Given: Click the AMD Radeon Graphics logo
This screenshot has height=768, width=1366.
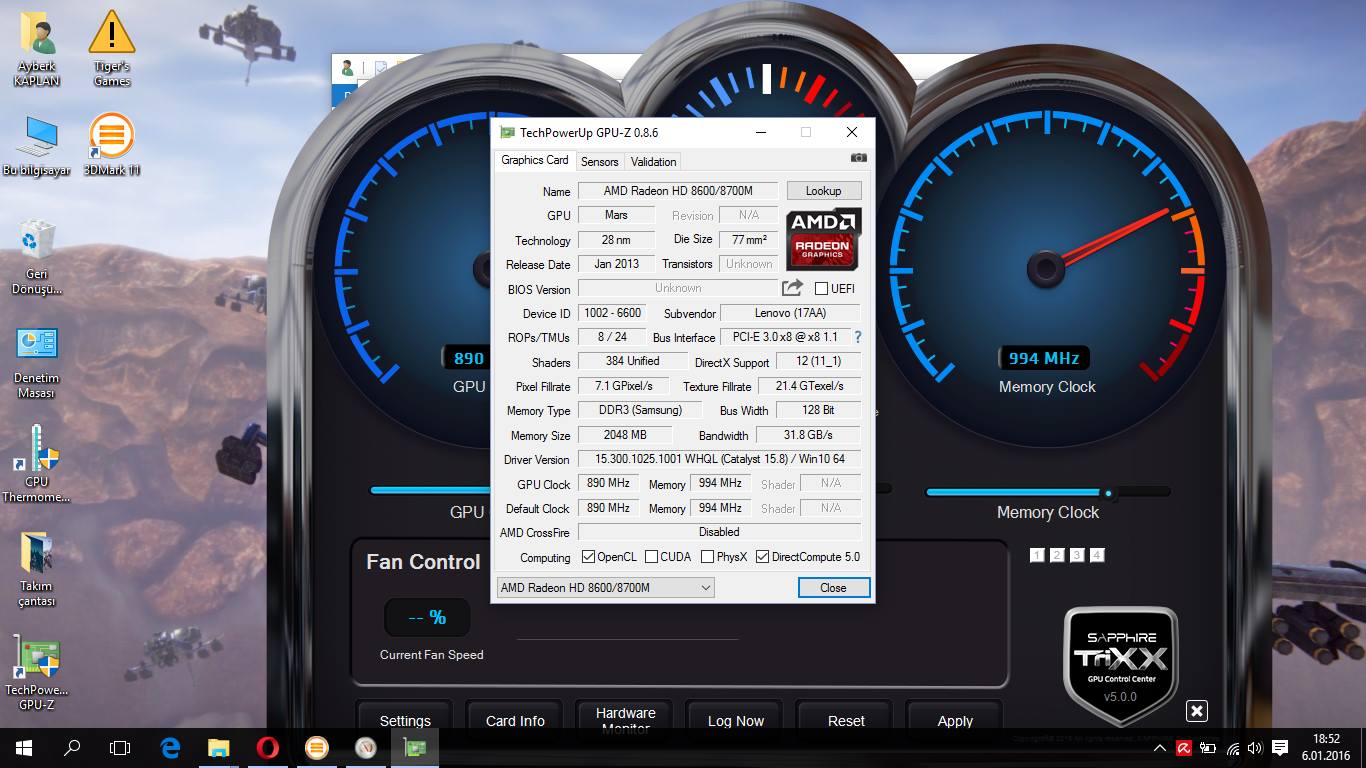Looking at the screenshot, I should tap(823, 238).
